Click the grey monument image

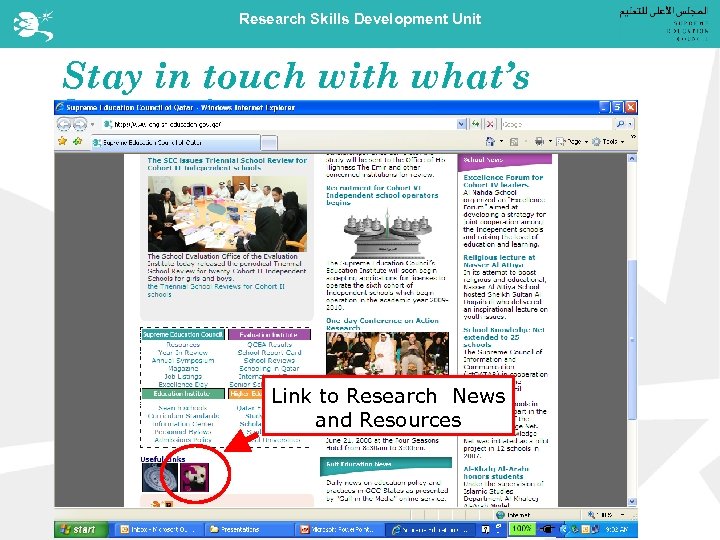(388, 233)
